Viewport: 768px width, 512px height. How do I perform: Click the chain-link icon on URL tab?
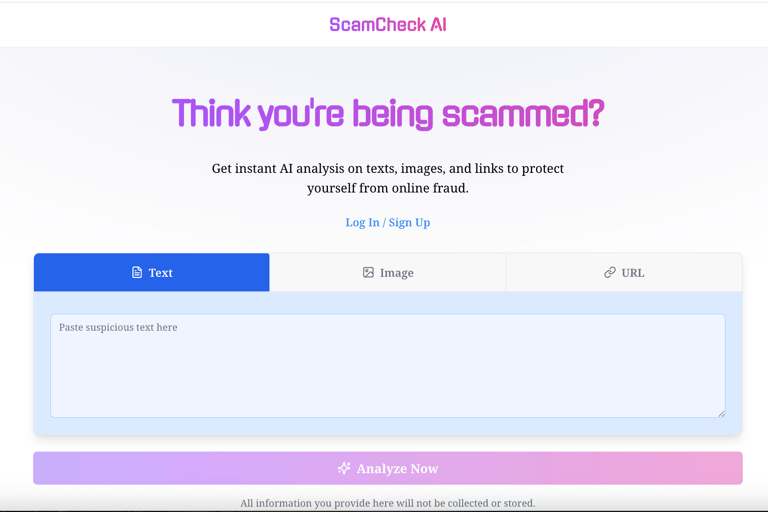tap(609, 272)
